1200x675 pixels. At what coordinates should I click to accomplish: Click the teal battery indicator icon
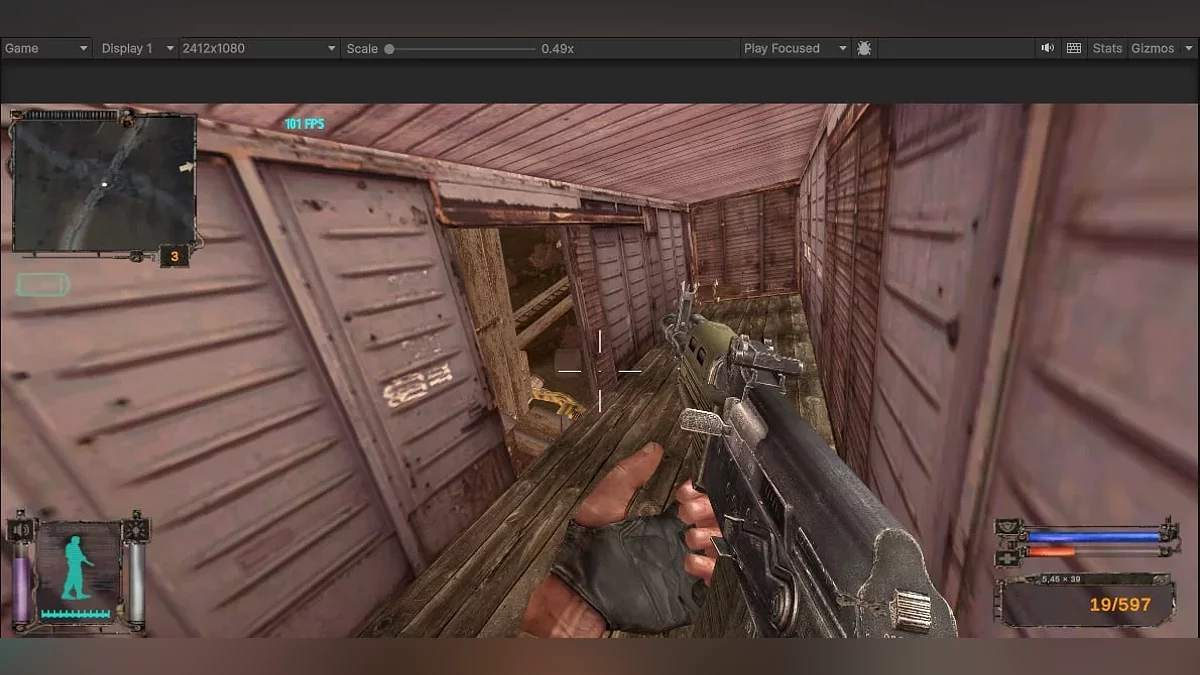[43, 286]
